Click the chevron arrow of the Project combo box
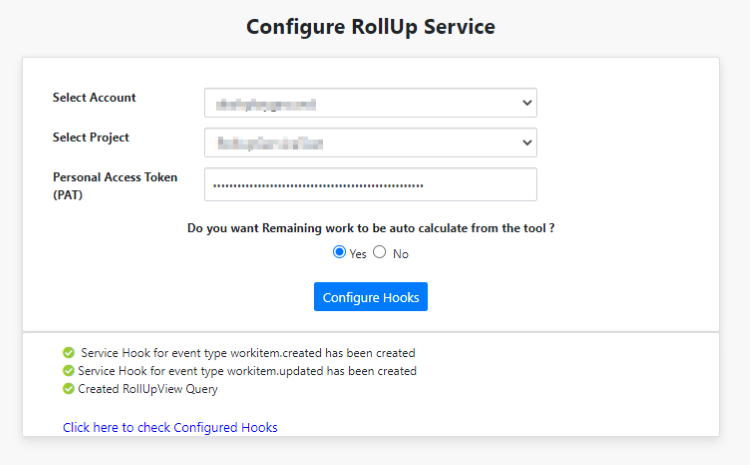The width and height of the screenshot is (750, 465). click(x=527, y=143)
